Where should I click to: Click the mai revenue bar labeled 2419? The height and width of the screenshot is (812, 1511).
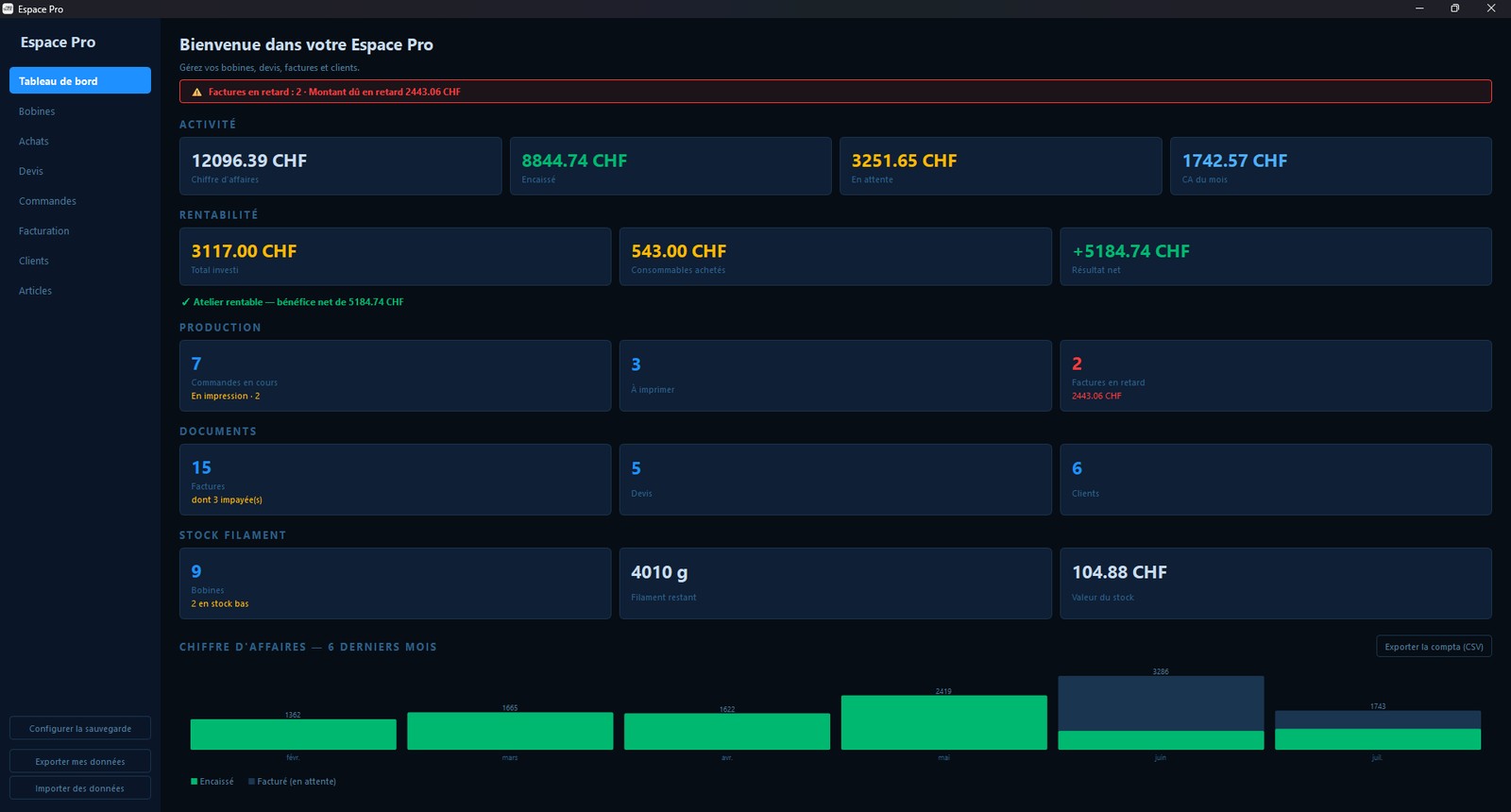pyautogui.click(x=944, y=722)
